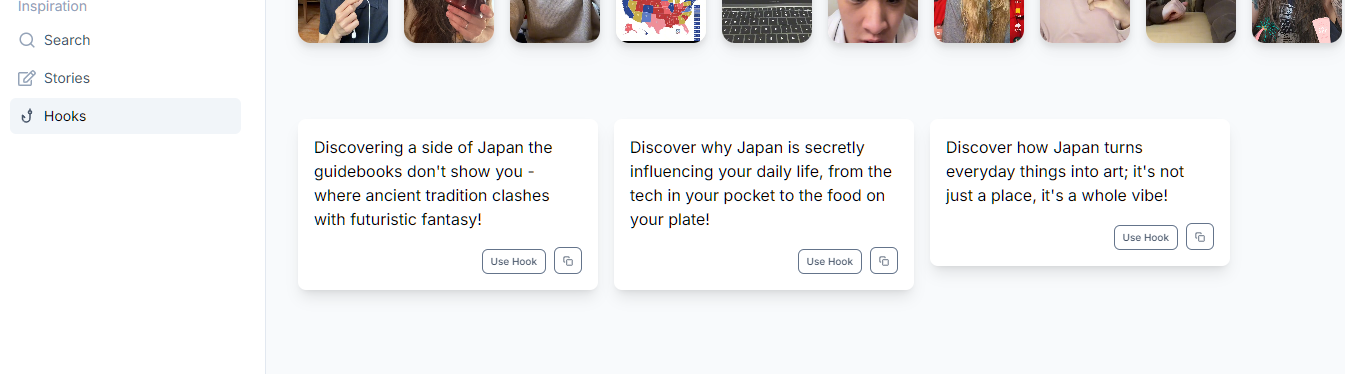Viewport: 1345px width, 374px height.
Task: Select the Hooks sidebar item
Action: (x=125, y=116)
